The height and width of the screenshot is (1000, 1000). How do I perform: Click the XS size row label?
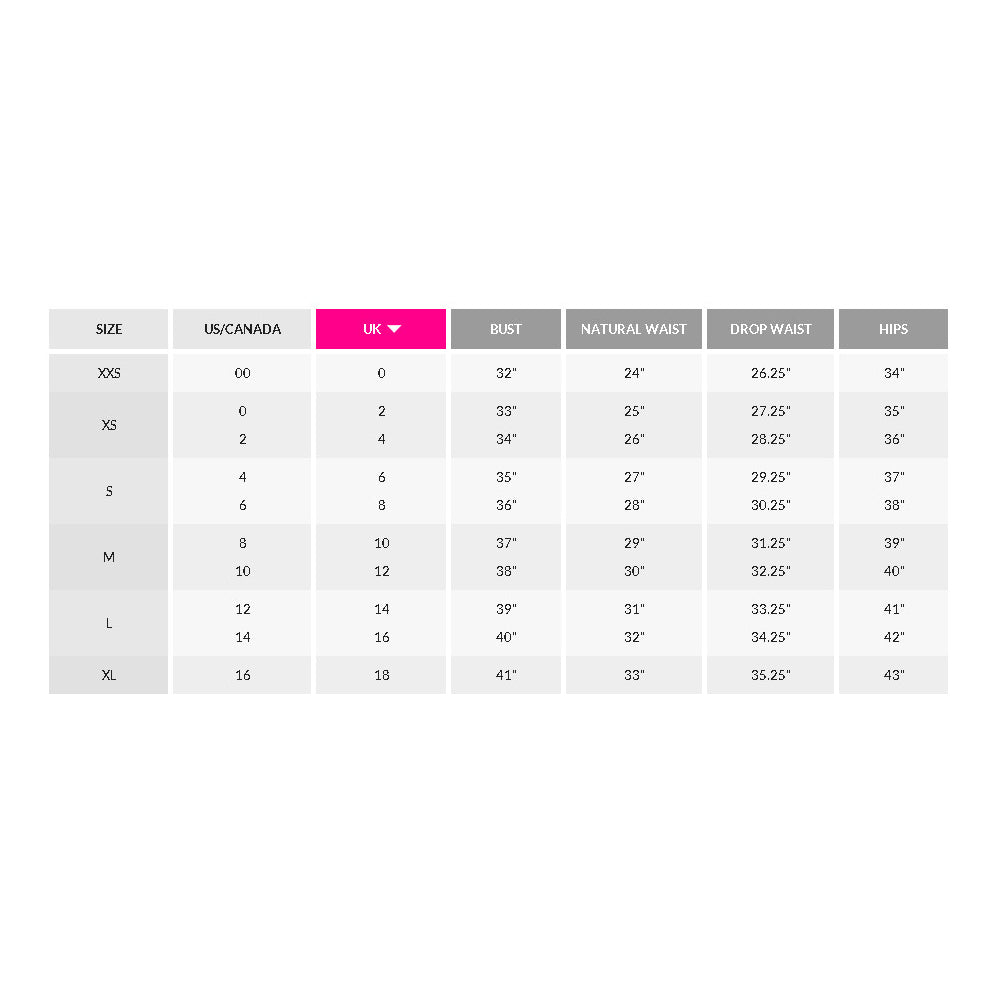click(109, 425)
